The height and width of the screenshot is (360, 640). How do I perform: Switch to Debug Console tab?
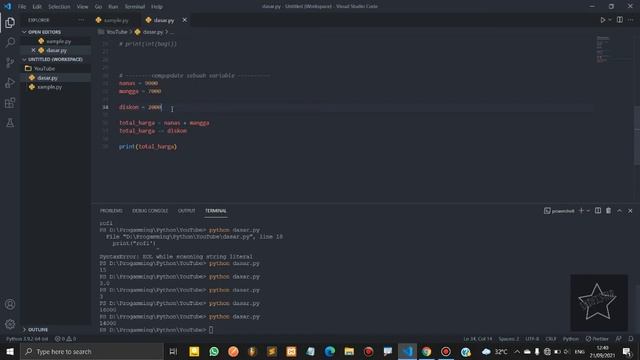click(150, 211)
